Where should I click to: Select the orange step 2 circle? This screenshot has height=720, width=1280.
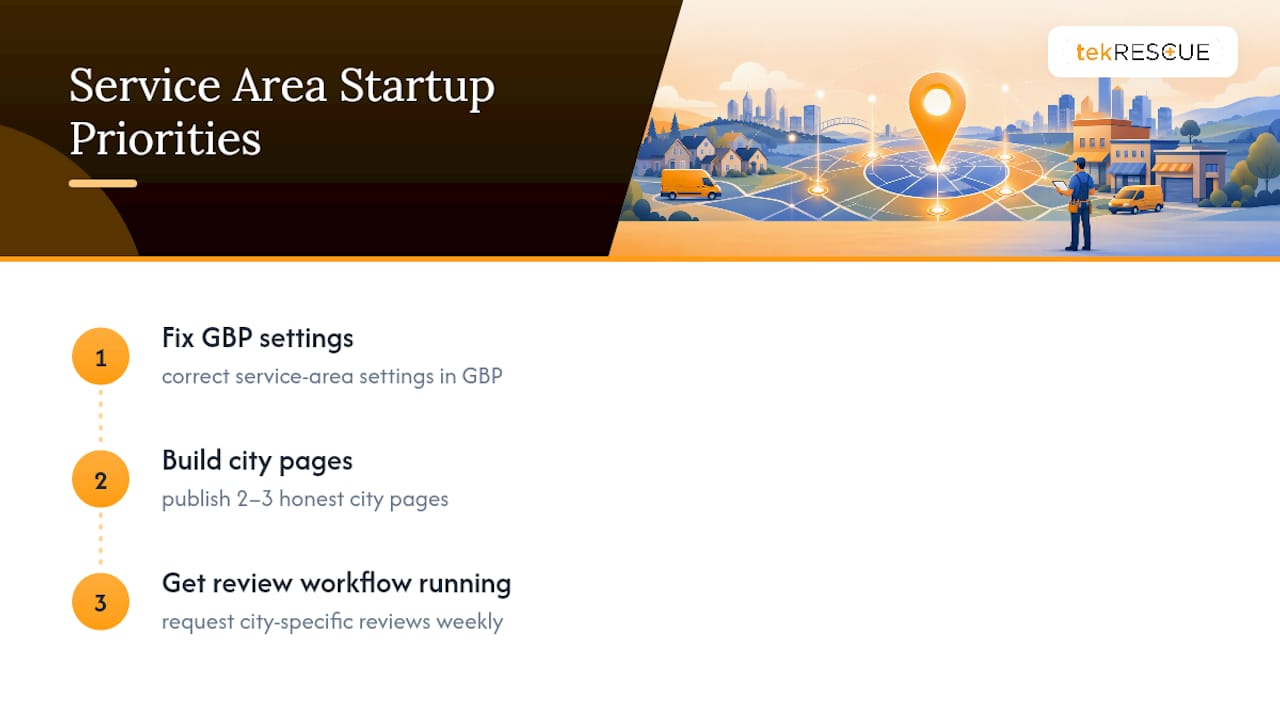click(101, 480)
